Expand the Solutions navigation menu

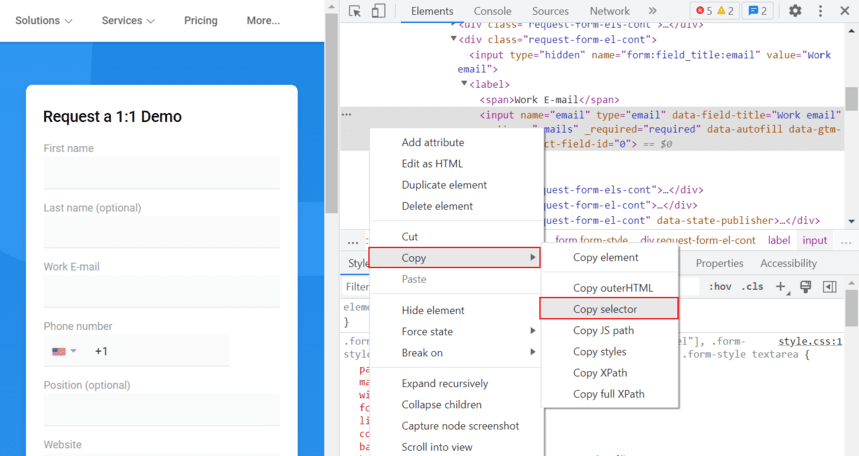click(x=44, y=20)
